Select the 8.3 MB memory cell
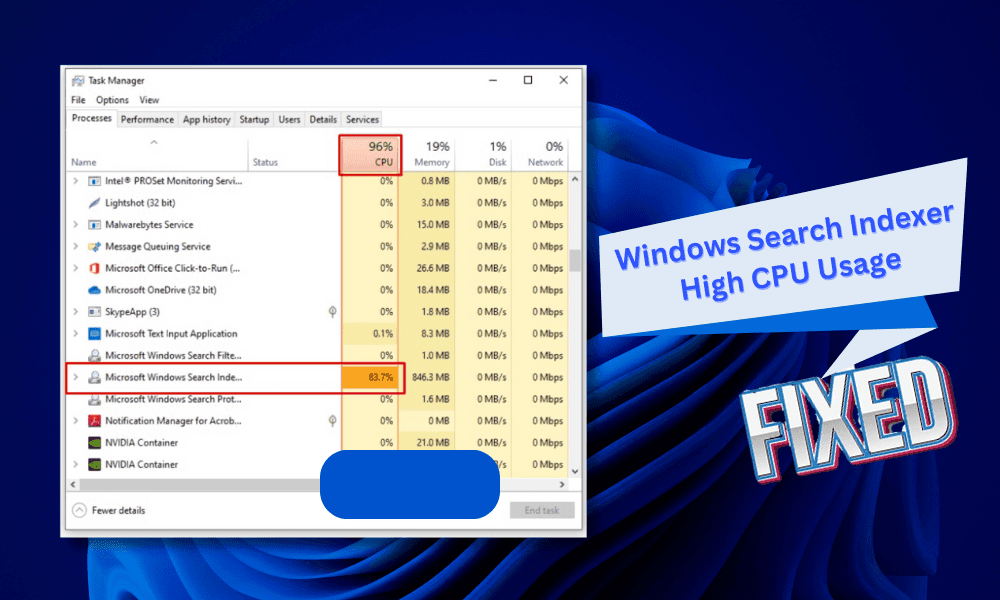1000x600 pixels. coord(427,333)
